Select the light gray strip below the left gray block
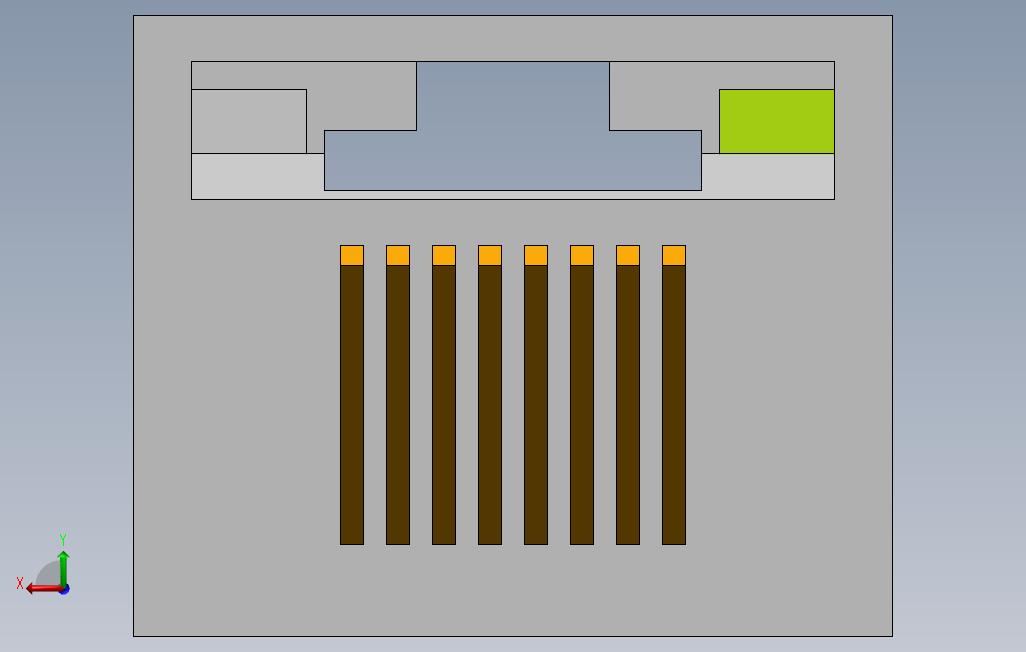The image size is (1026, 652). point(258,176)
